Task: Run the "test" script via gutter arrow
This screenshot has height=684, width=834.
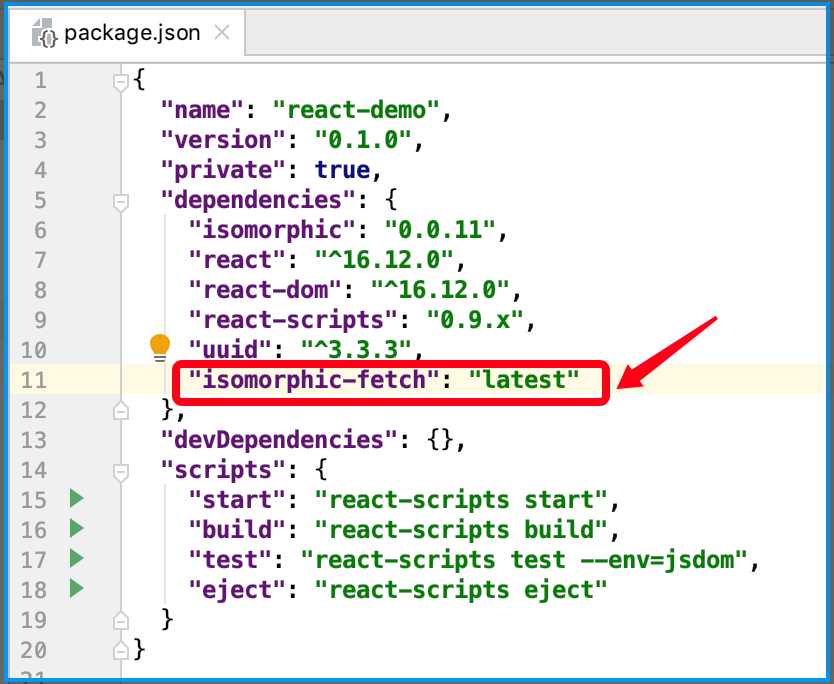Action: 77,558
